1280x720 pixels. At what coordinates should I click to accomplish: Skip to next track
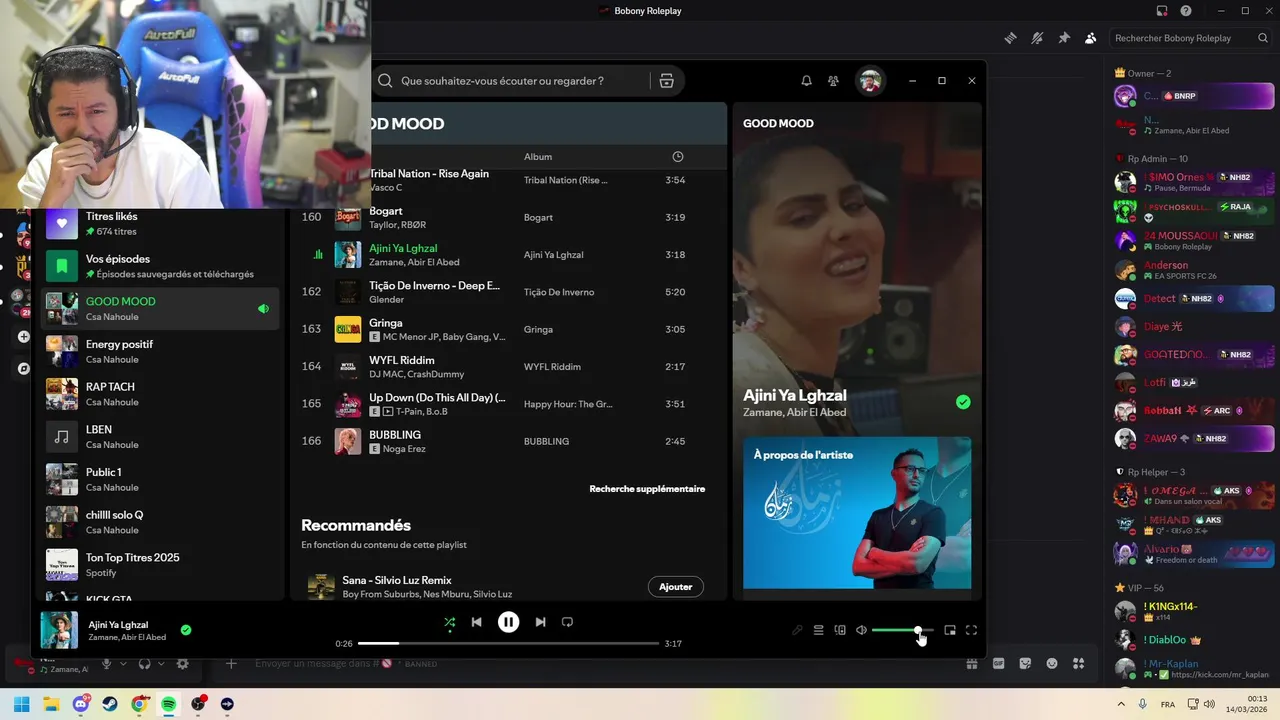coord(540,622)
